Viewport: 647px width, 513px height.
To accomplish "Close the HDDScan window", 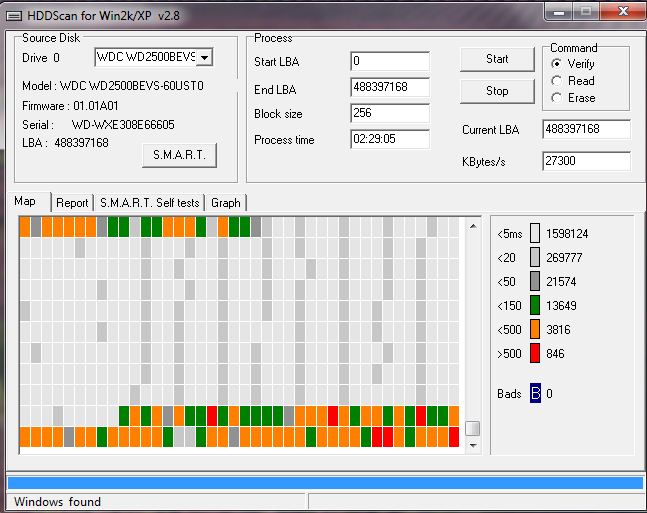I will coord(623,12).
